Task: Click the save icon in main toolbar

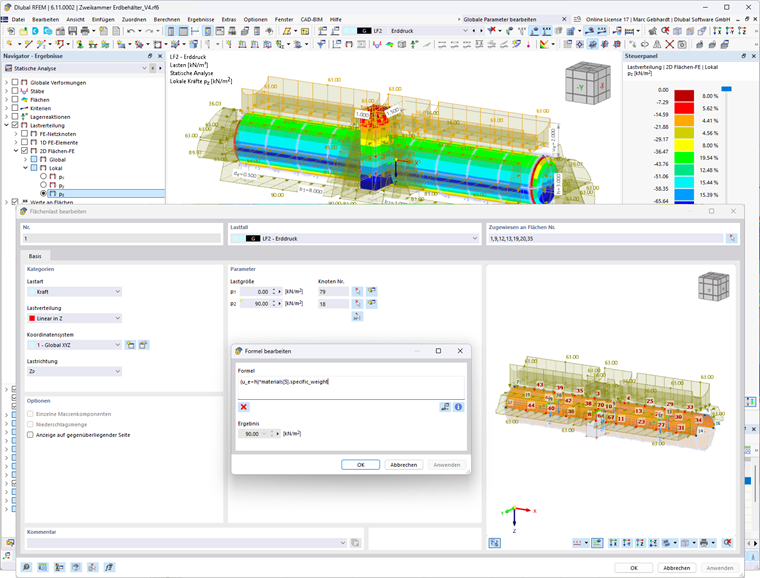Action: 73,31
